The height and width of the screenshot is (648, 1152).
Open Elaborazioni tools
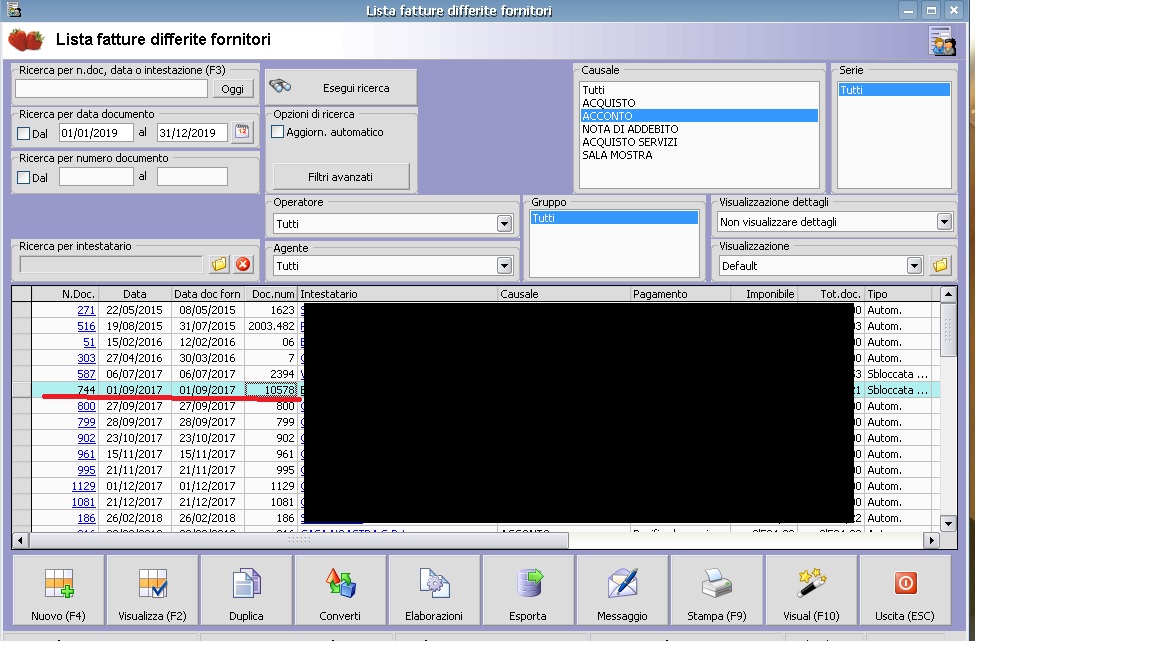point(434,590)
